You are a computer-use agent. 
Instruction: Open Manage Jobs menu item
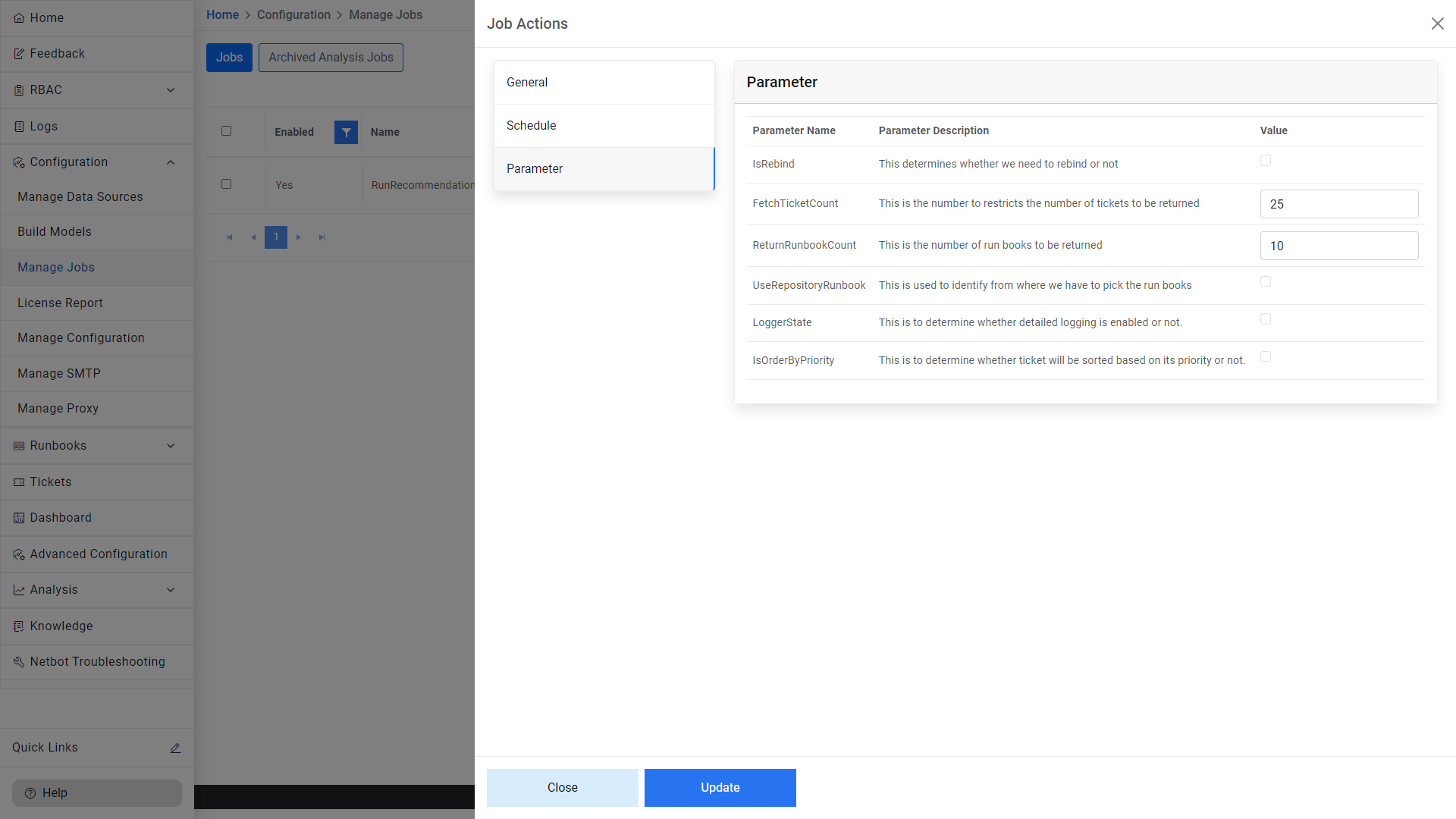pyautogui.click(x=97, y=268)
